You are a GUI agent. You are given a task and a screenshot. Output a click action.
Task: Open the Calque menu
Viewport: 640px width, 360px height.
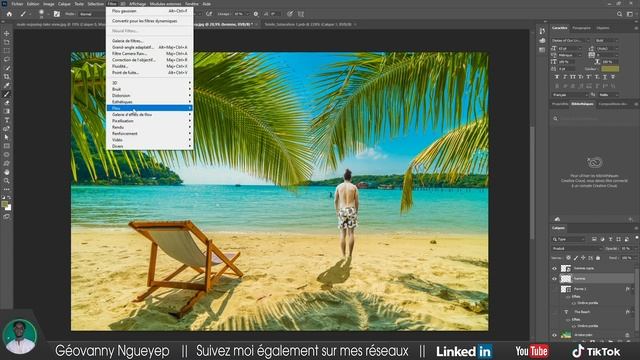coord(64,4)
